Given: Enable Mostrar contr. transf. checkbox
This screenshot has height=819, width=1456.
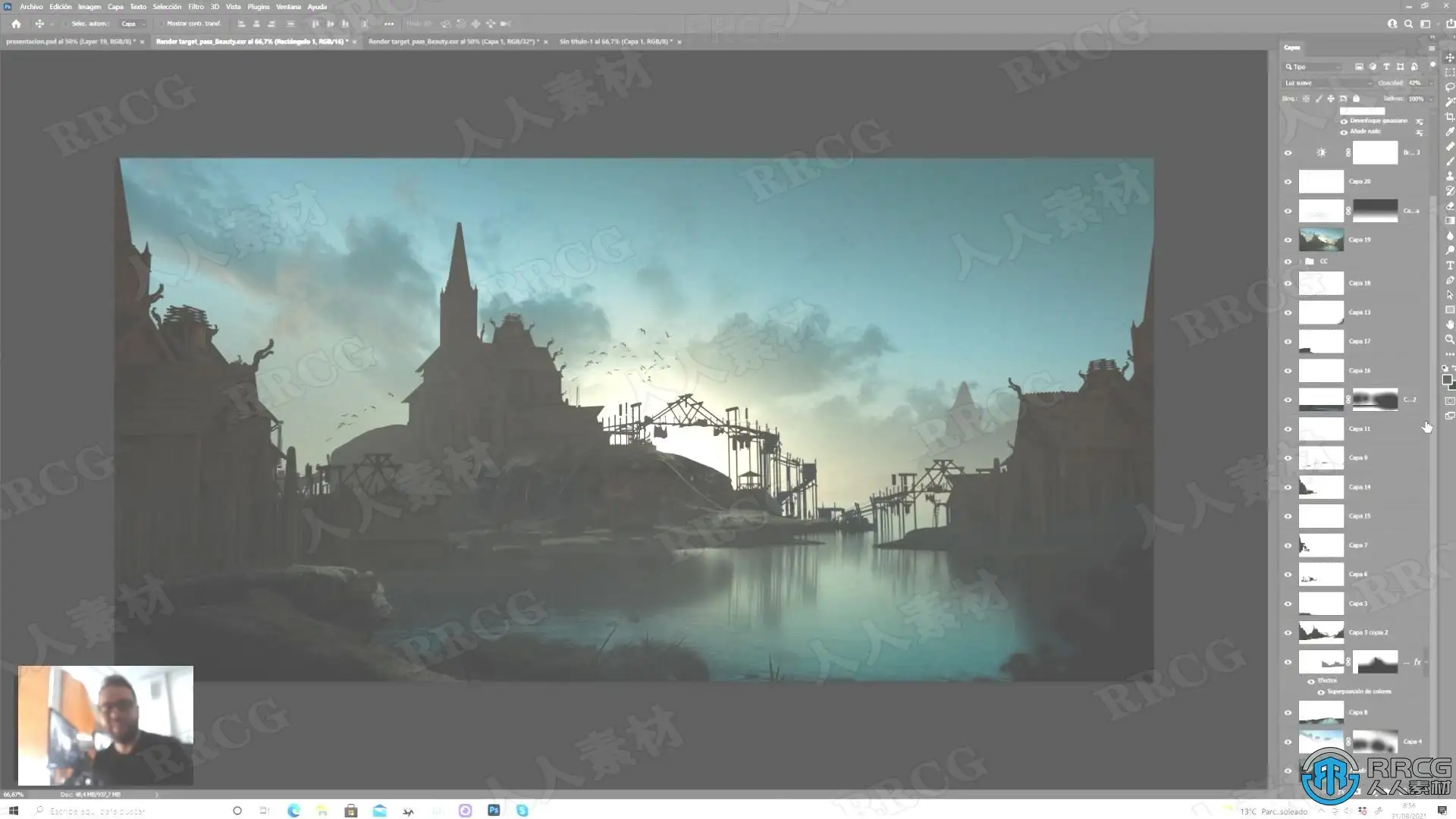Looking at the screenshot, I should coord(162,24).
